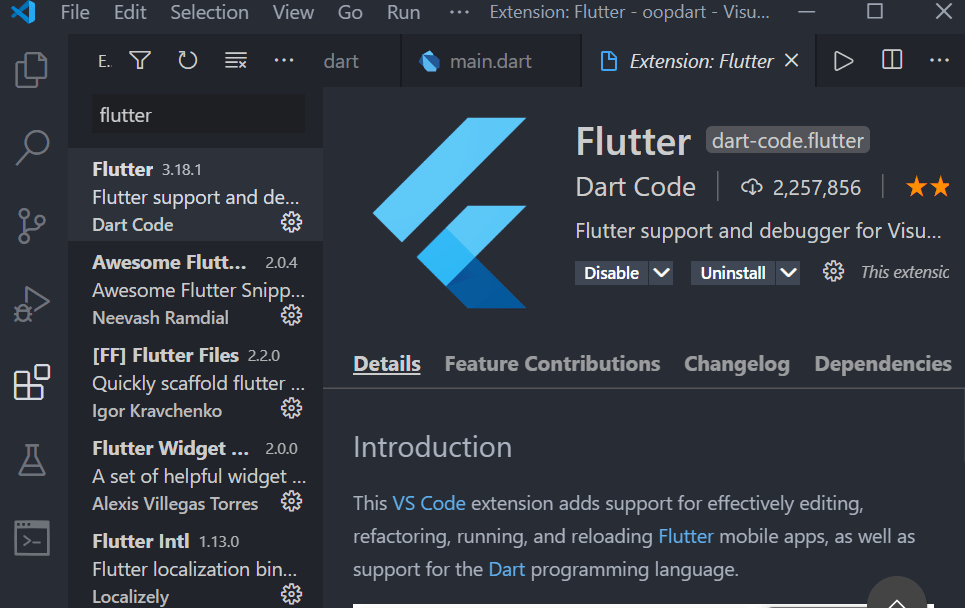Clear extensions search results
The image size is (965, 608).
click(x=236, y=60)
